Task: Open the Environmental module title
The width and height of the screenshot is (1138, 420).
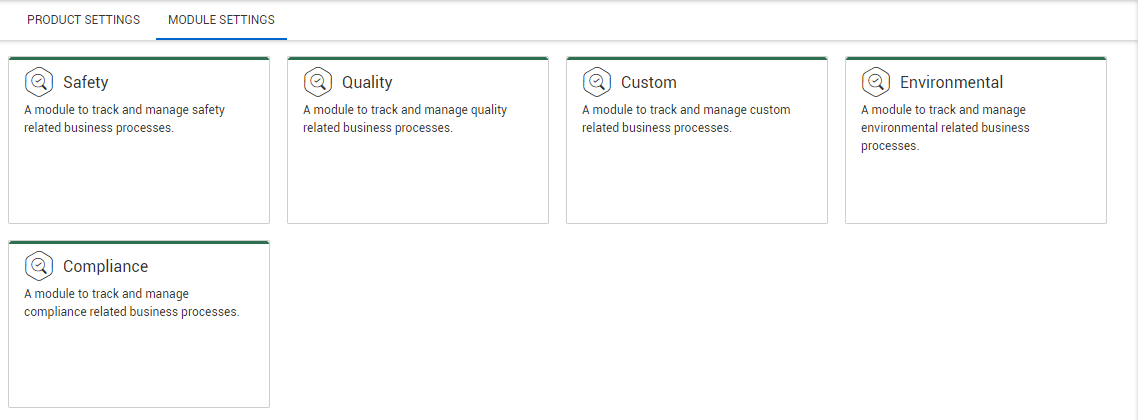Action: click(x=951, y=83)
